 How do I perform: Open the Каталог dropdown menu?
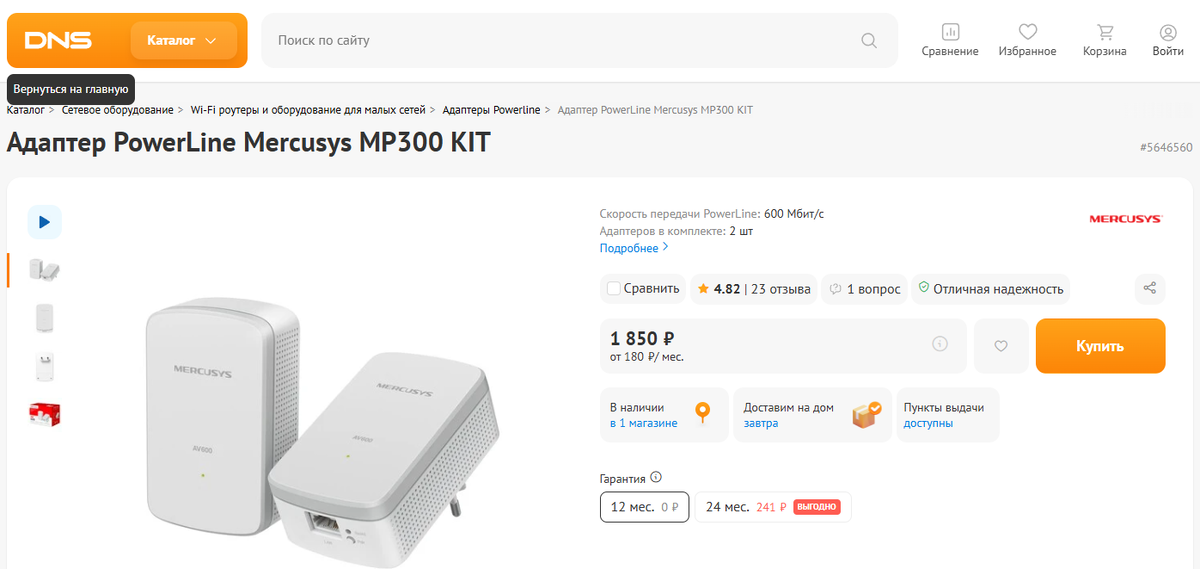(183, 41)
